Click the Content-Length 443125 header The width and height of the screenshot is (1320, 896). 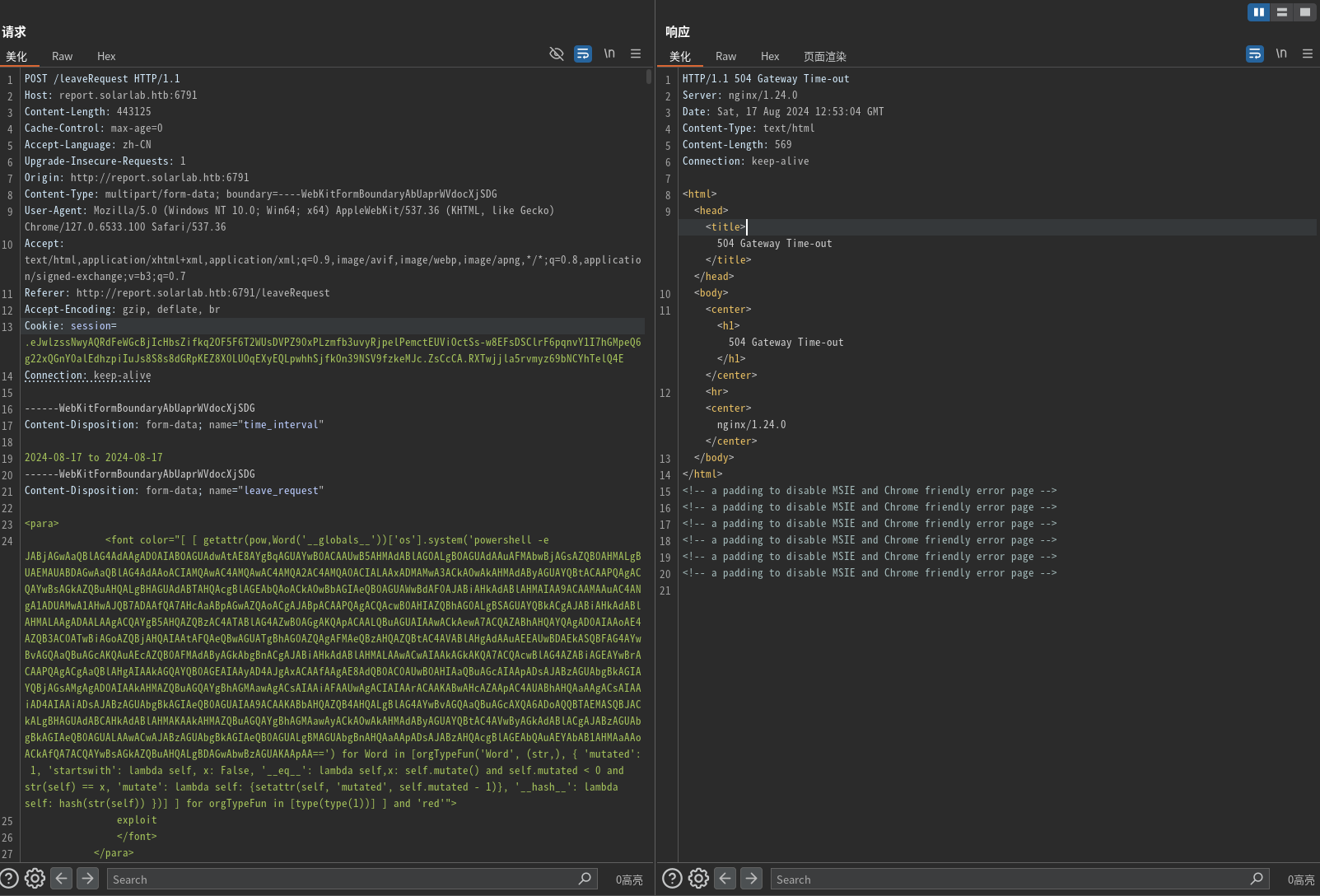pyautogui.click(x=87, y=112)
